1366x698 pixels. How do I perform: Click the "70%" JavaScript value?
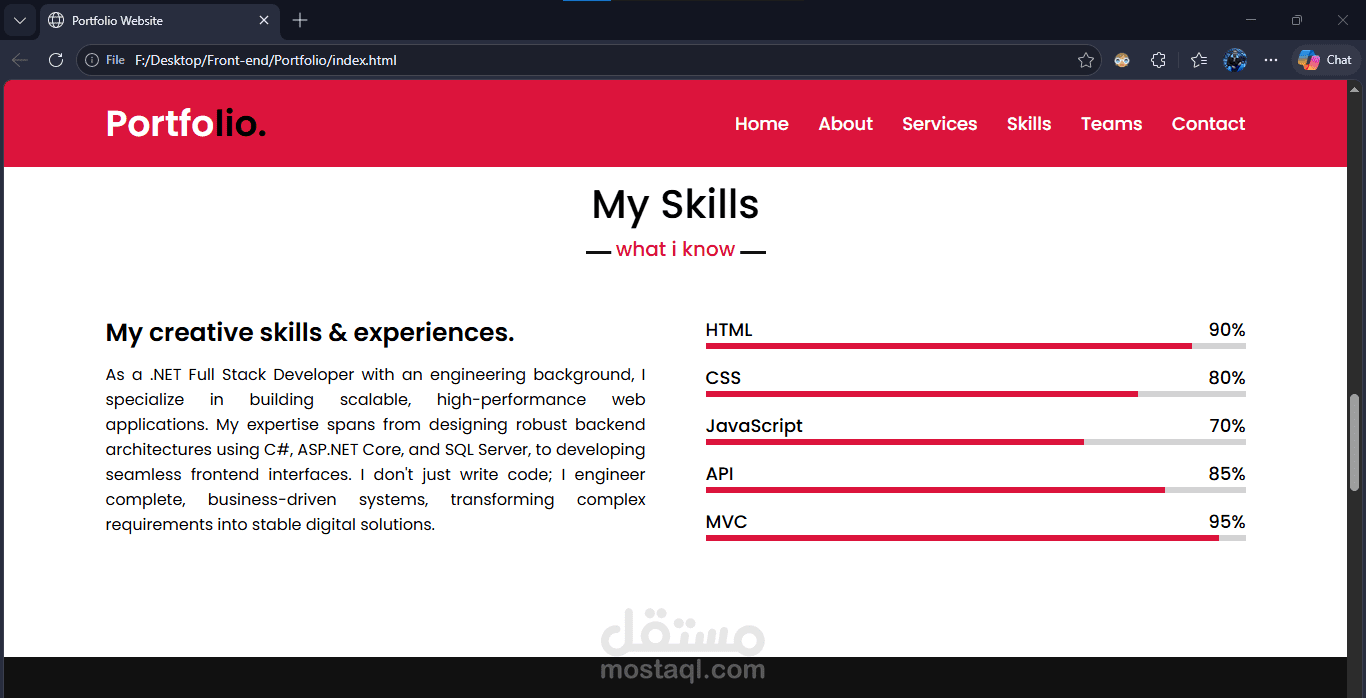pyautogui.click(x=1227, y=426)
